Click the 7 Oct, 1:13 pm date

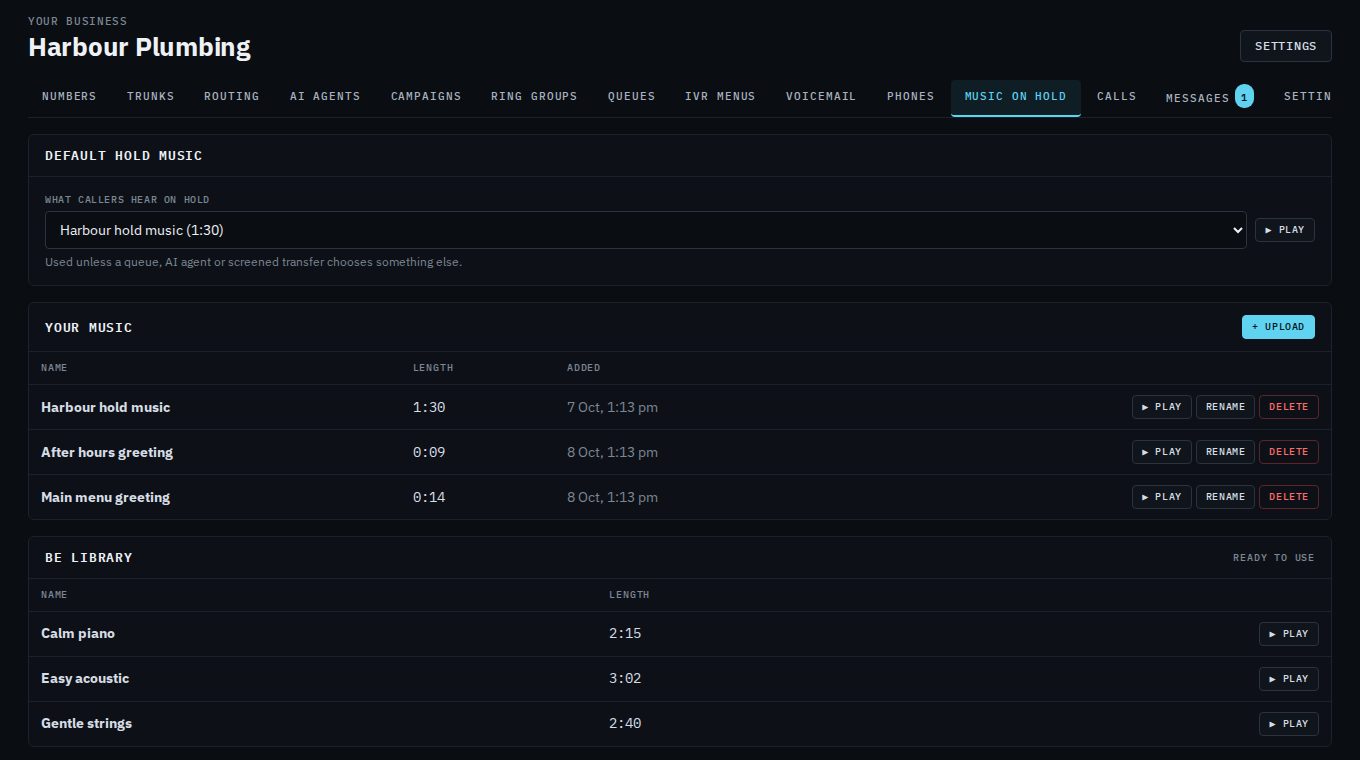click(x=612, y=407)
